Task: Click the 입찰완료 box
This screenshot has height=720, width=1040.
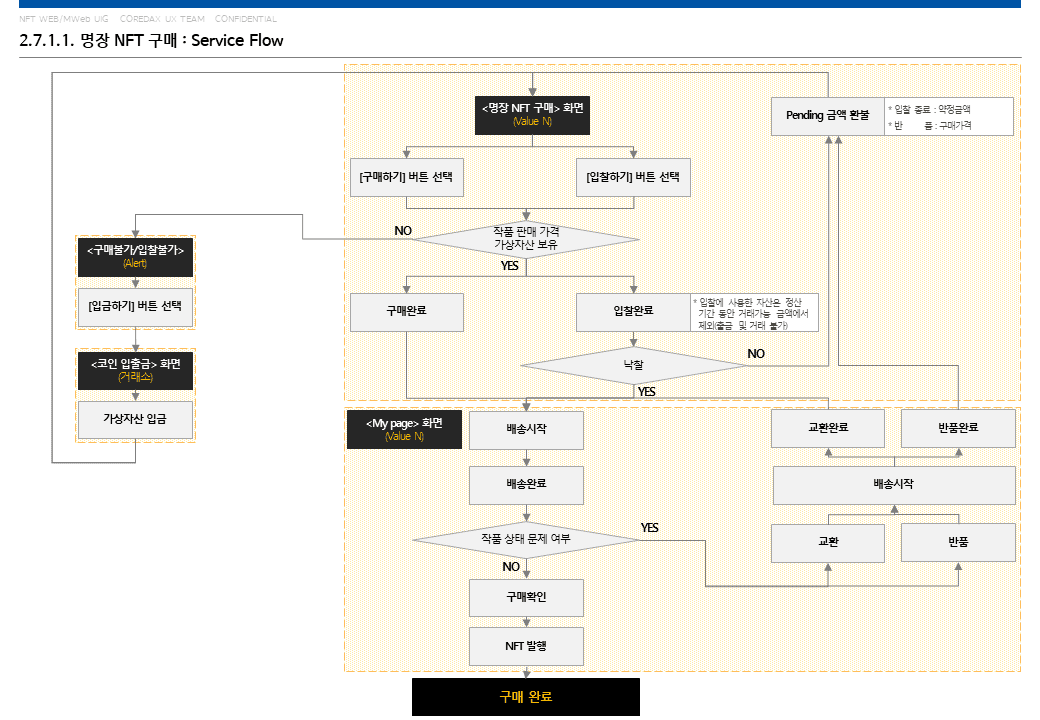Action: pos(633,312)
